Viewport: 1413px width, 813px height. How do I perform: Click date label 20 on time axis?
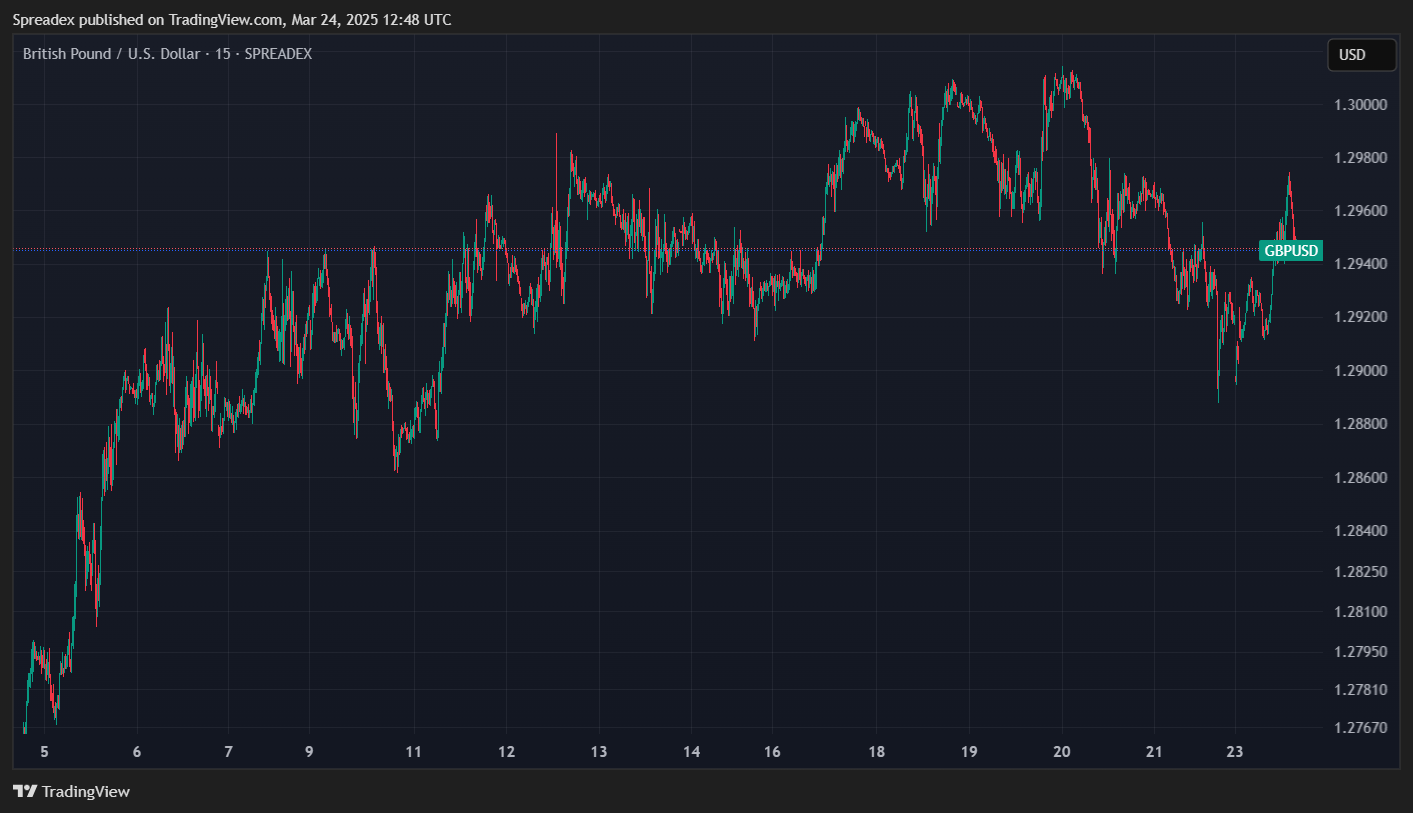[1062, 752]
